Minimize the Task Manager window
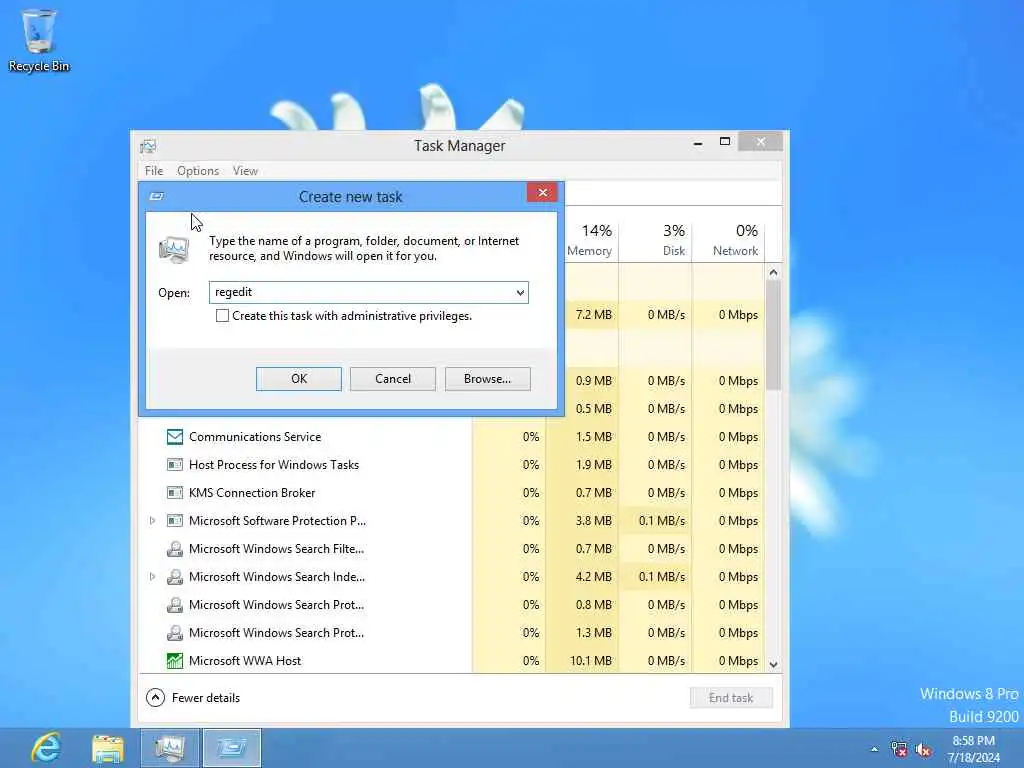The height and width of the screenshot is (768, 1024). (x=697, y=142)
